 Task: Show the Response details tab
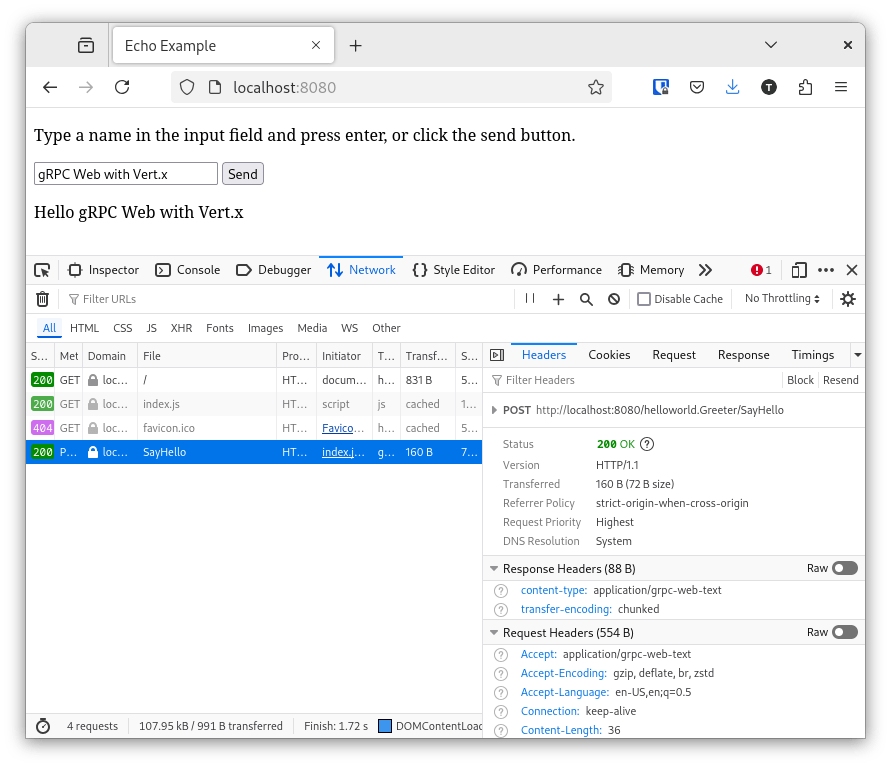click(x=743, y=355)
